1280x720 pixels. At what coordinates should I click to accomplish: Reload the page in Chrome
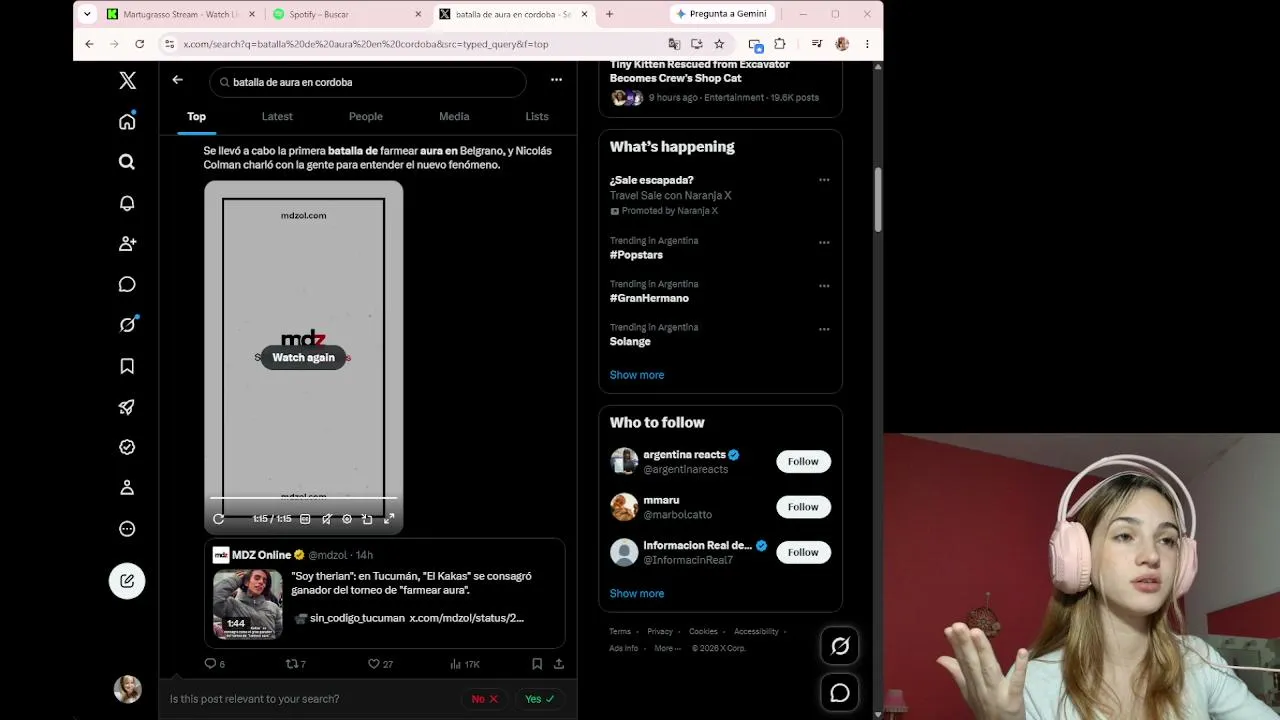click(x=139, y=44)
